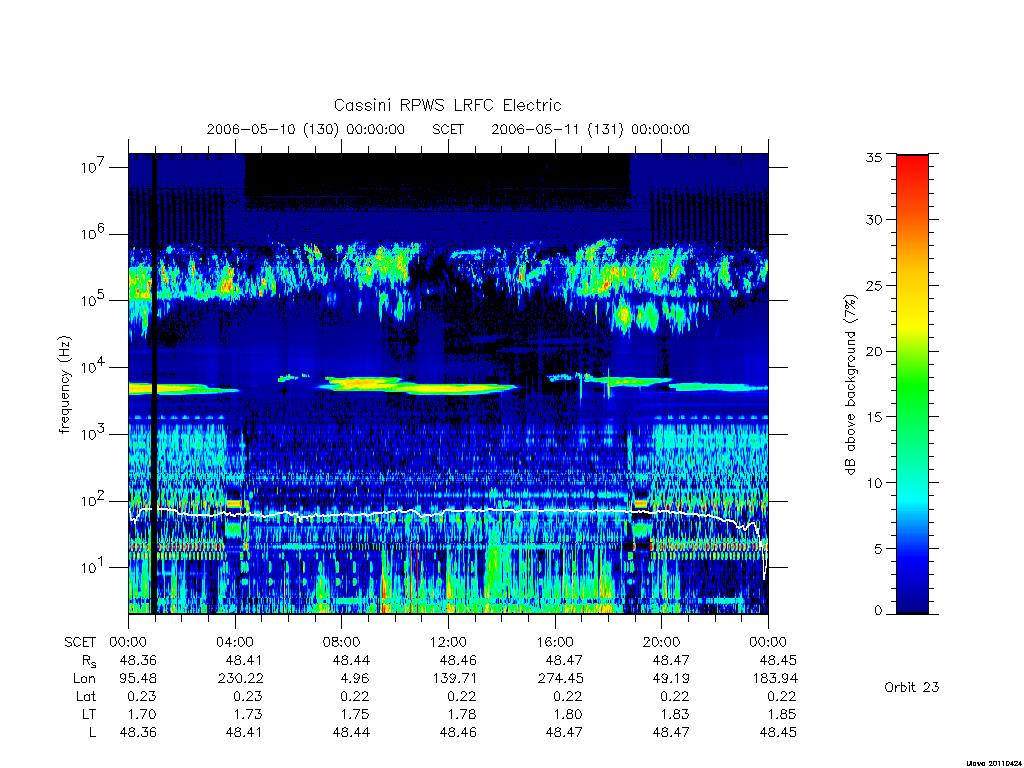This screenshot has height=768, width=1024.
Task: Click the Rs row value '48.44'
Action: tap(351, 660)
